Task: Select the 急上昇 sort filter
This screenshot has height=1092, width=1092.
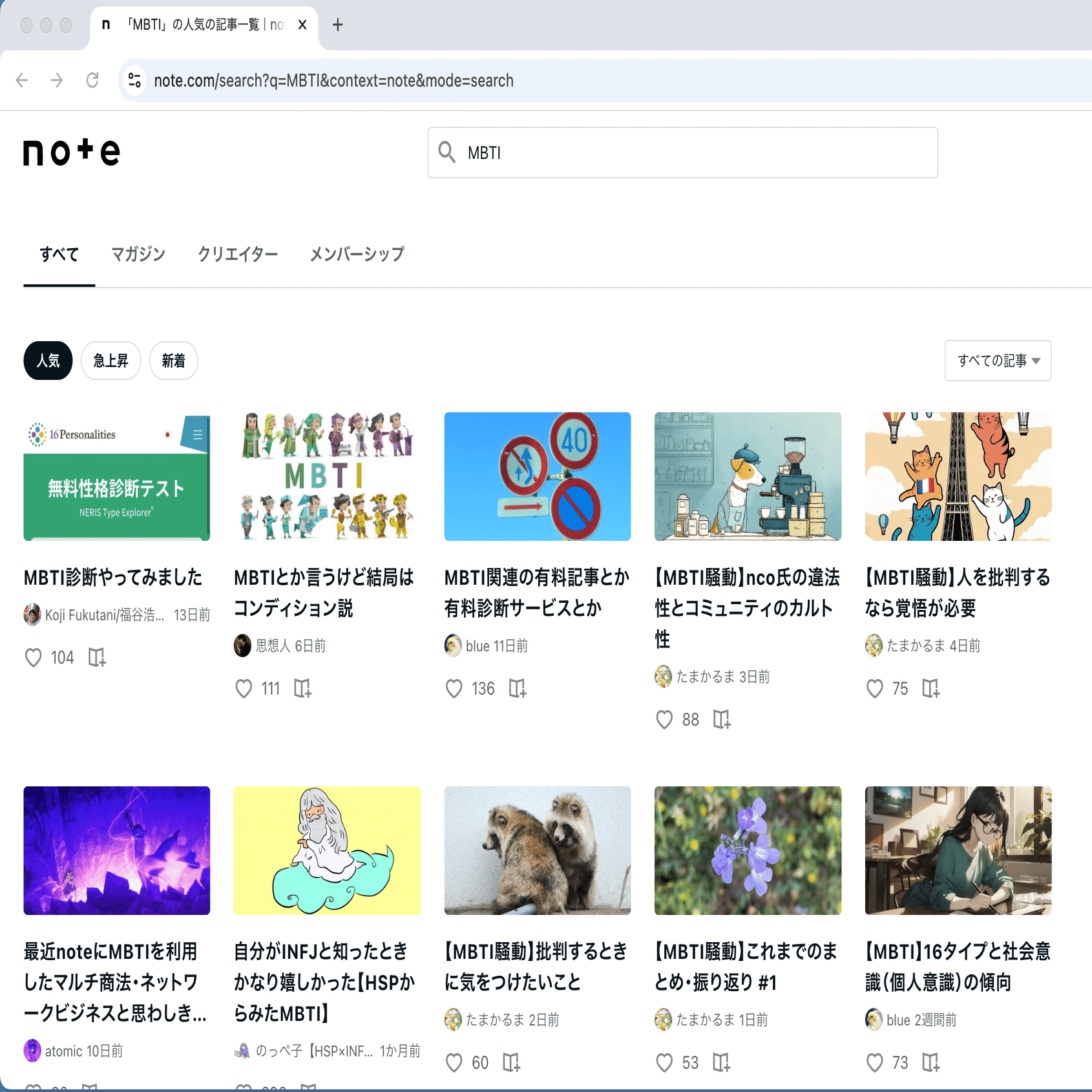Action: 110,361
